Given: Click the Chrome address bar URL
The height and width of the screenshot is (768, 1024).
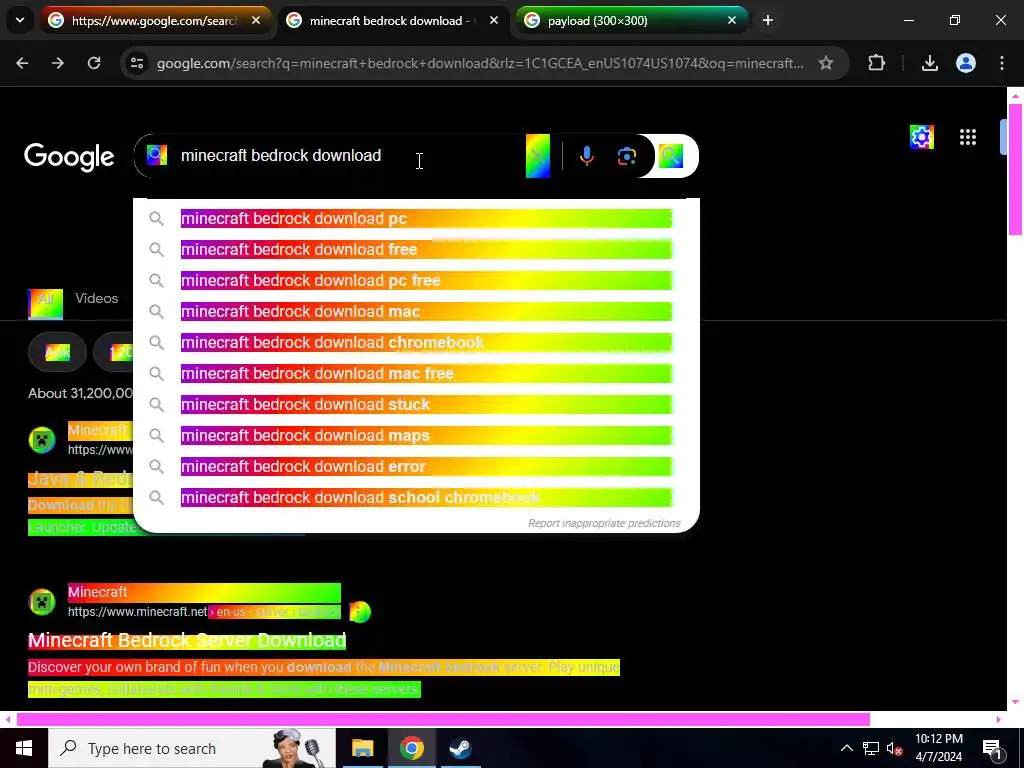Looking at the screenshot, I should (480, 63).
